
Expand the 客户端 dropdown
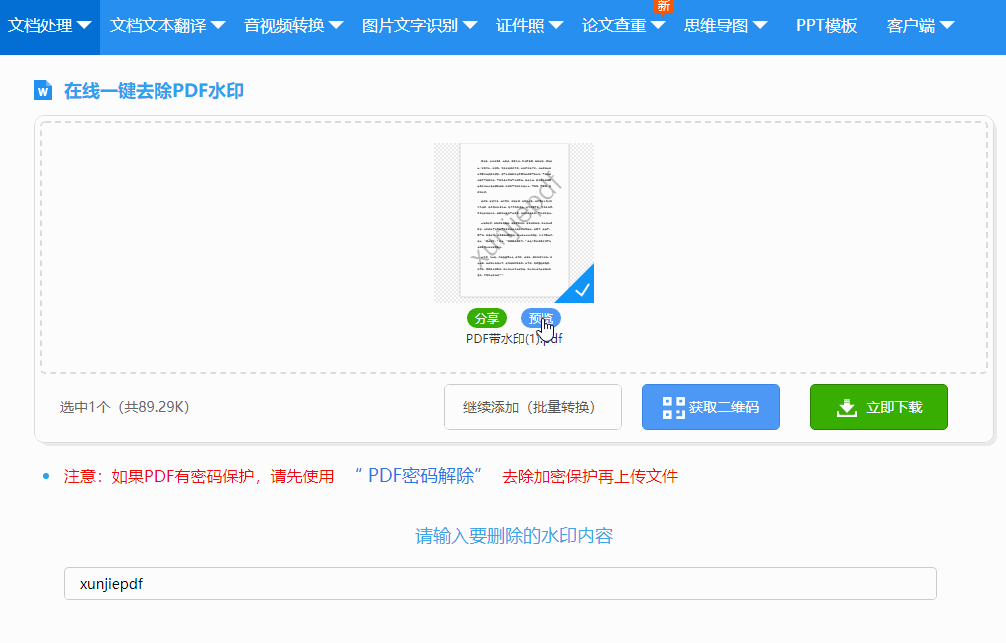tap(920, 25)
